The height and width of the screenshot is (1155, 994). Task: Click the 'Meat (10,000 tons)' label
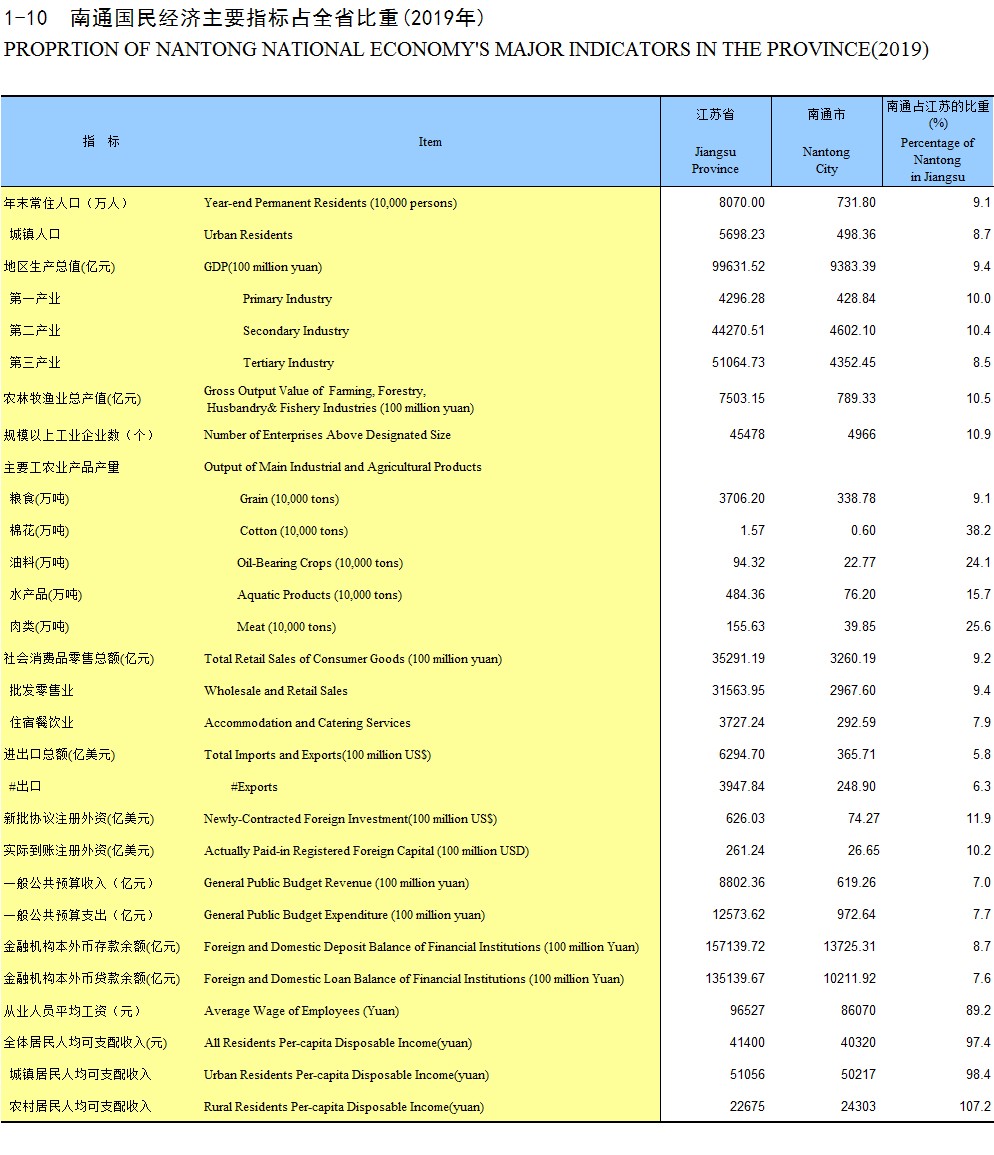point(286,627)
